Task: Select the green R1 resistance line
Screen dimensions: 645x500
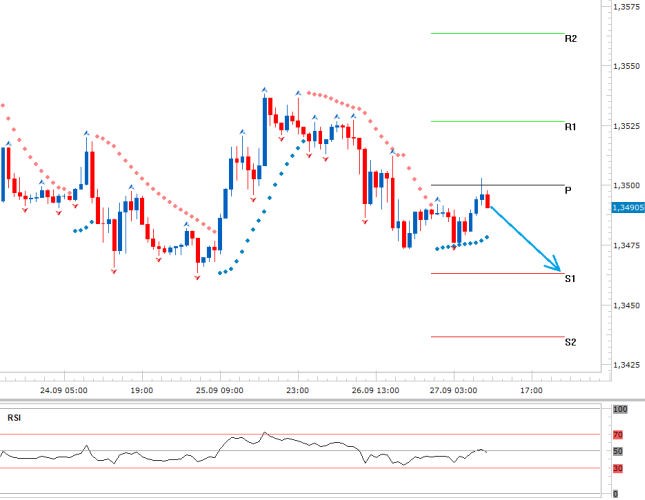Action: [x=497, y=121]
